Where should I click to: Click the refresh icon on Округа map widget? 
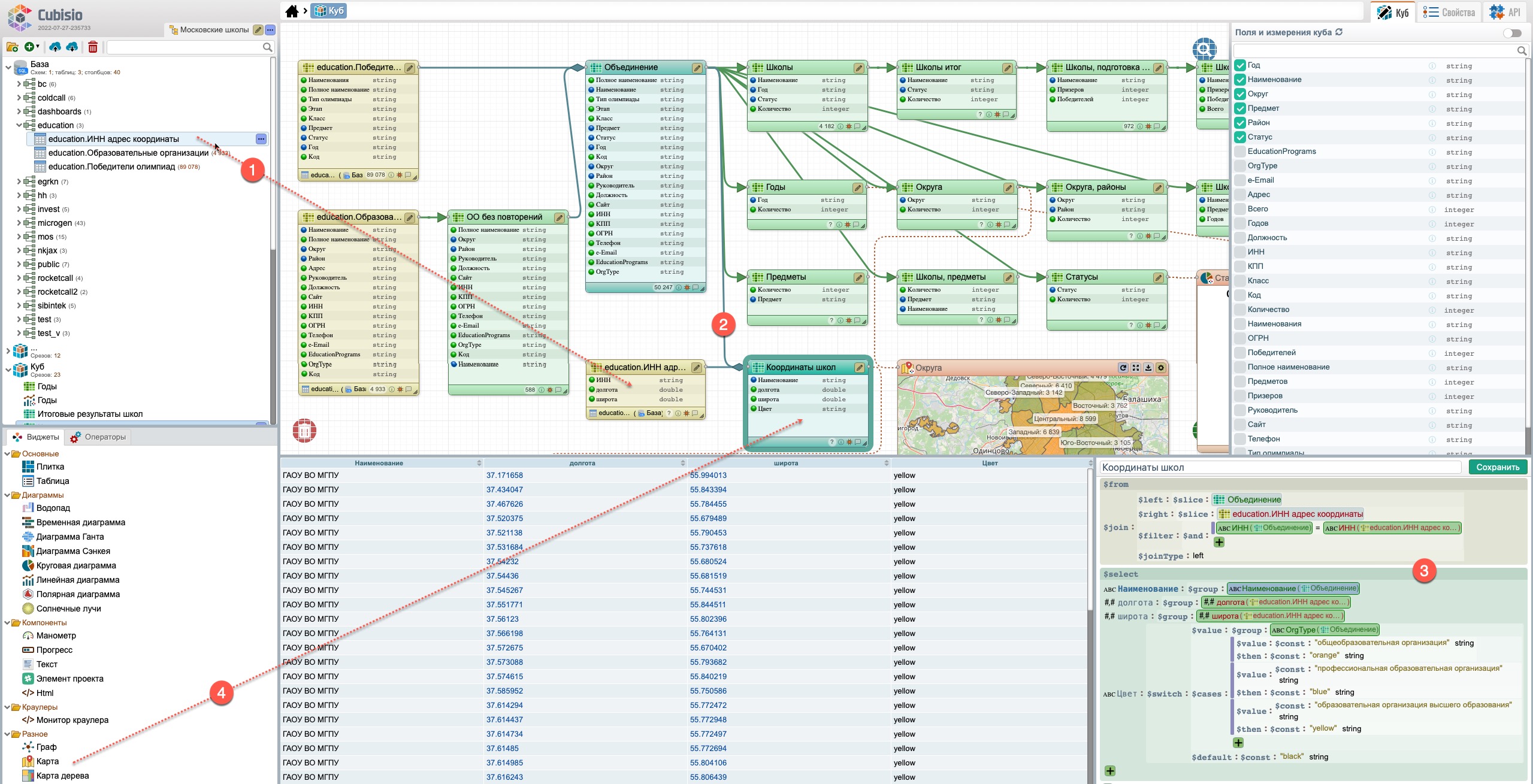[1123, 368]
